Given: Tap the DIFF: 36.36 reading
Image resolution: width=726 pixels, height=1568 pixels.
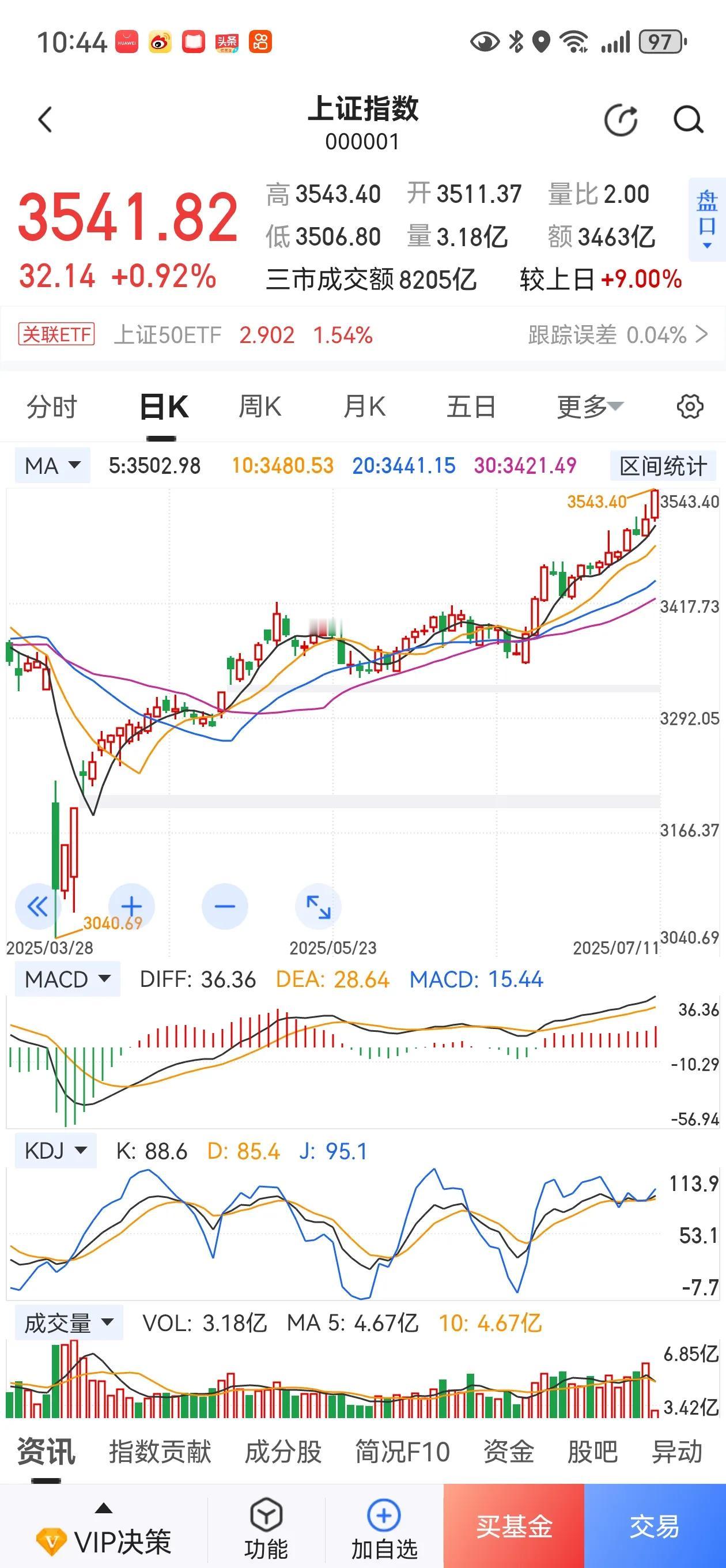Looking at the screenshot, I should pos(198,979).
